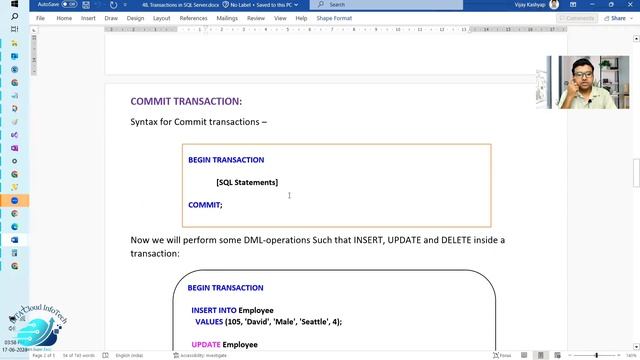Click the VALUES (105, 'David'...) line
The height and width of the screenshot is (360, 640).
(269, 322)
